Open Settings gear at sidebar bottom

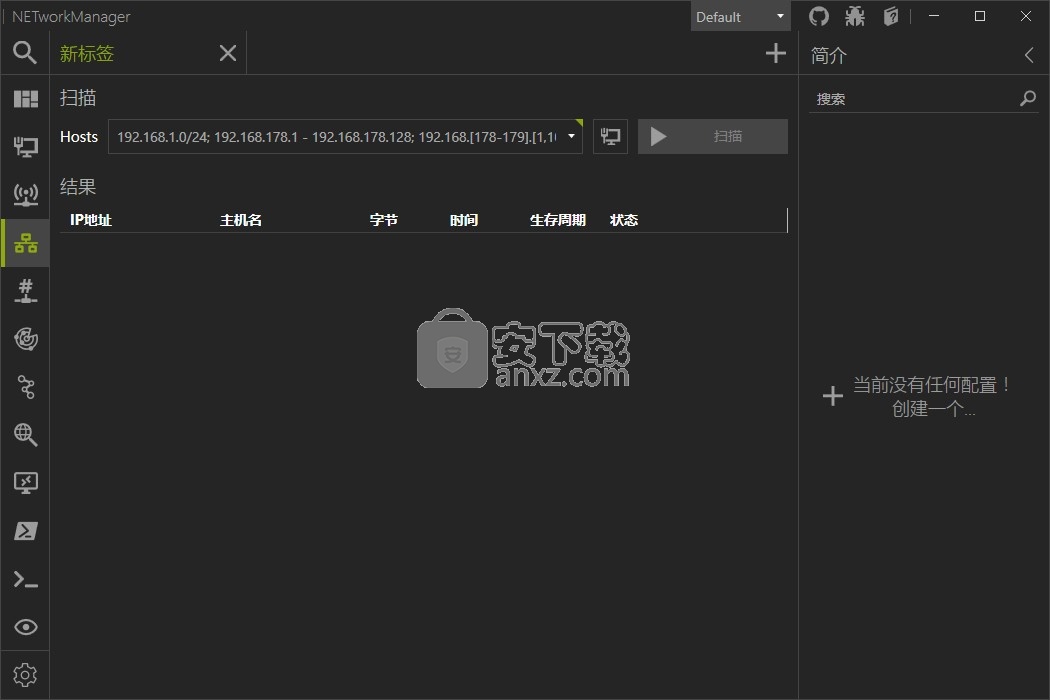coord(25,675)
